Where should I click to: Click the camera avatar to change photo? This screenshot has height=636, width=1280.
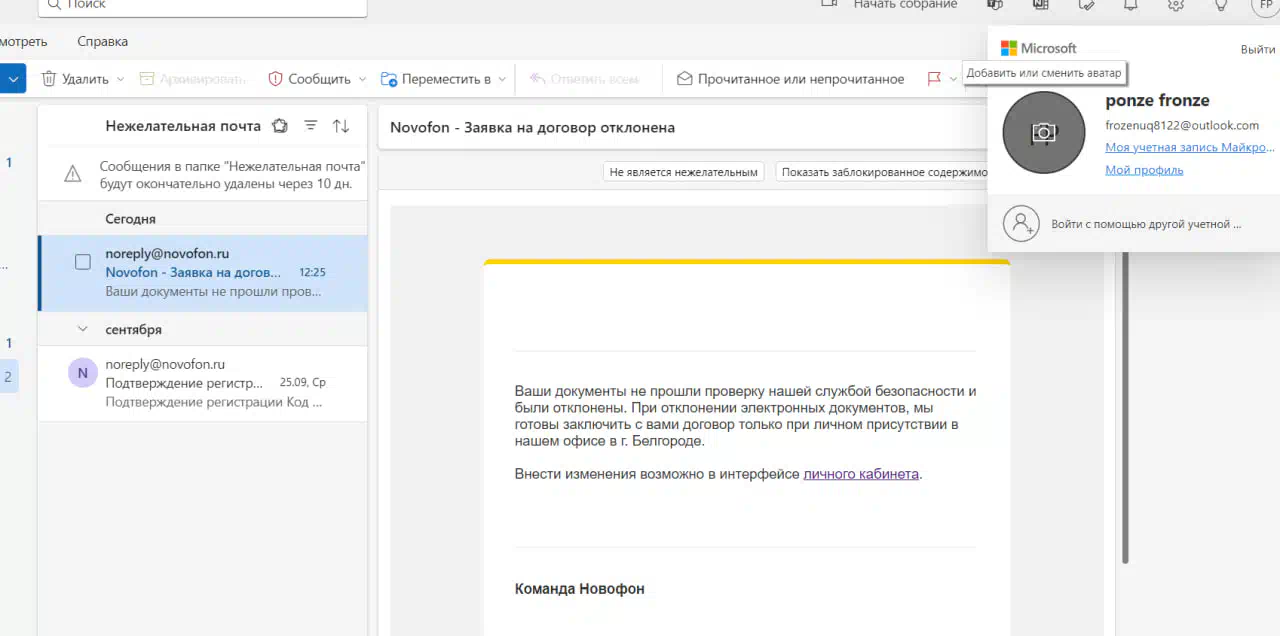1044,132
